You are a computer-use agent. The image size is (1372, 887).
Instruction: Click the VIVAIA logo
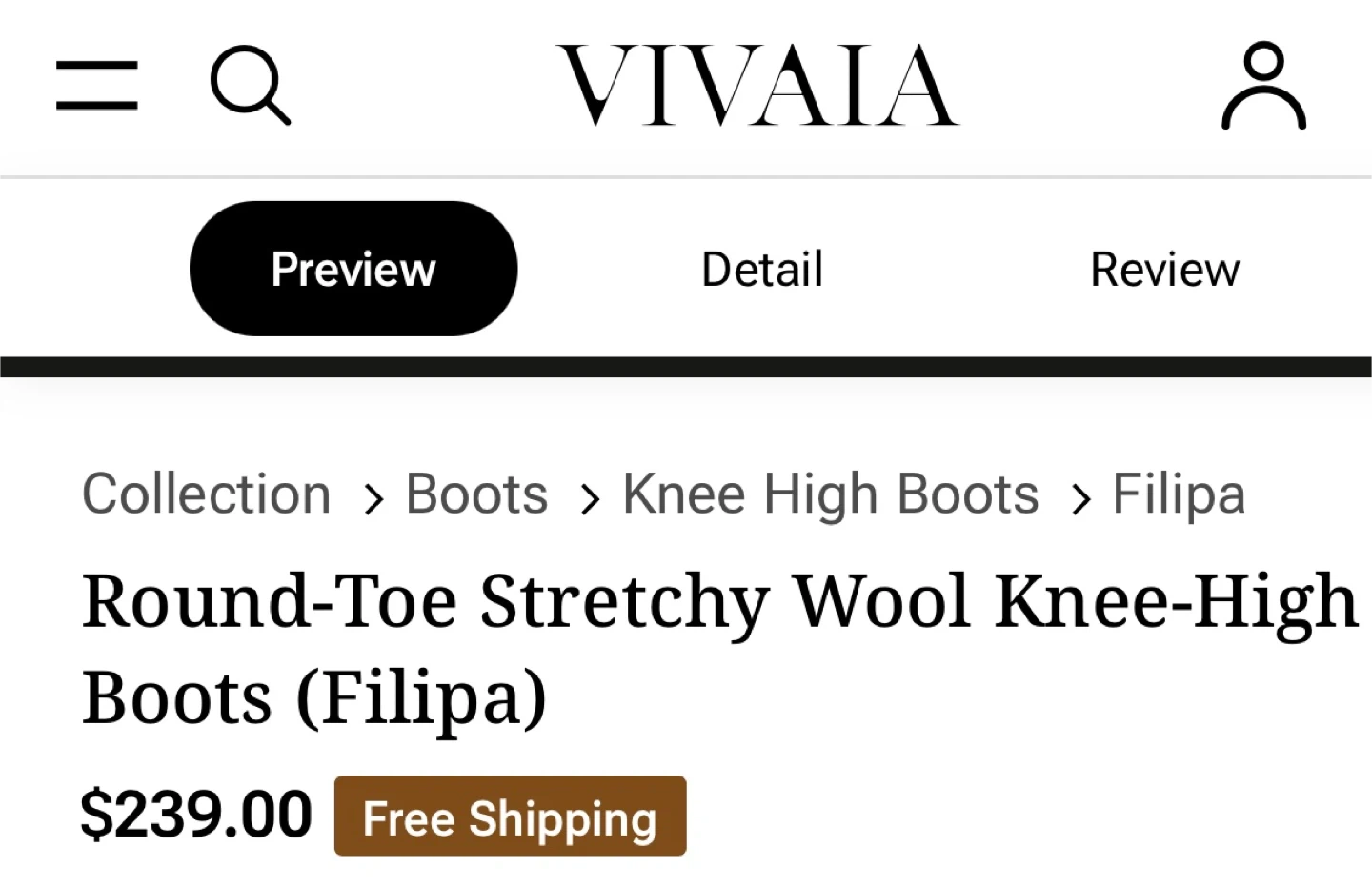coord(757,86)
